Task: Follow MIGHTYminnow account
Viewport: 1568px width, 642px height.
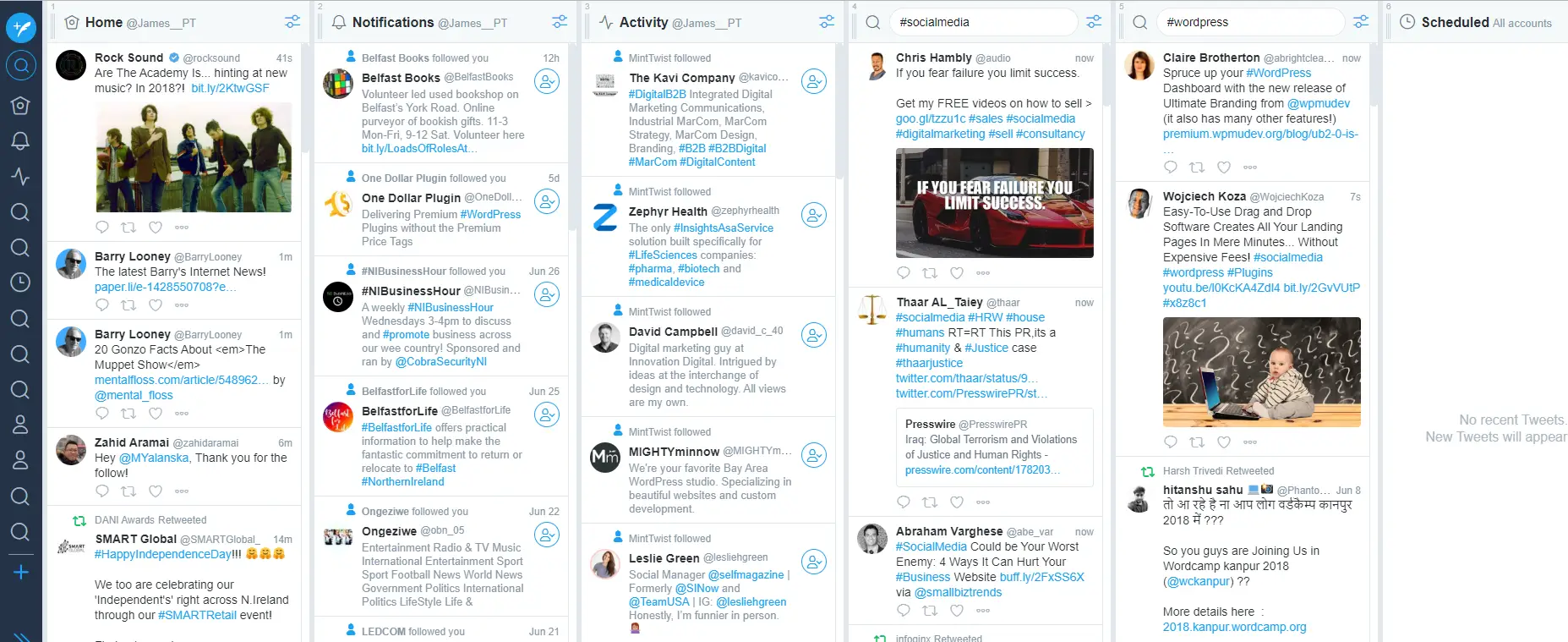Action: click(x=814, y=455)
